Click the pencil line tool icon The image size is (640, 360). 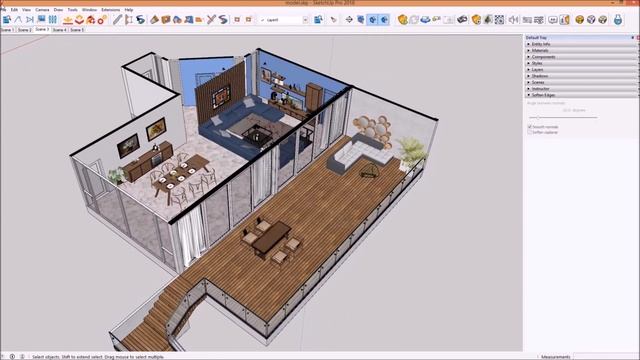click(118, 19)
